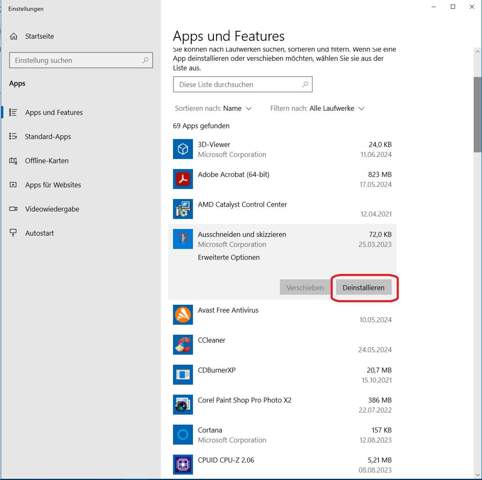Click the Corel Paint Shop Pro icon
The image size is (482, 480).
point(183,405)
